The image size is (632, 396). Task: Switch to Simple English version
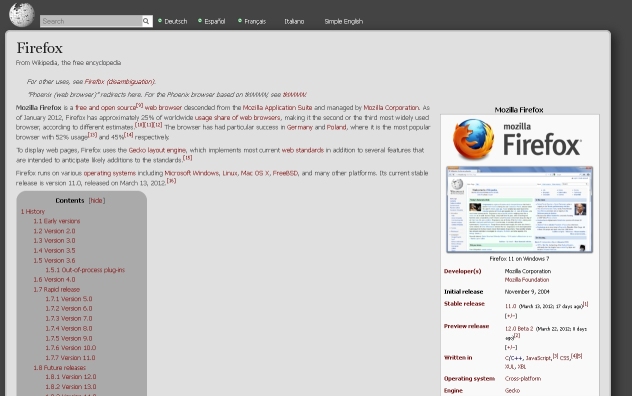343,21
